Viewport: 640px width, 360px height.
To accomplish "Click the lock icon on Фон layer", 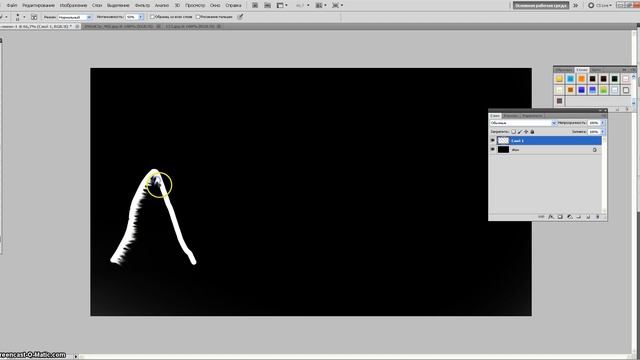I will (x=595, y=150).
